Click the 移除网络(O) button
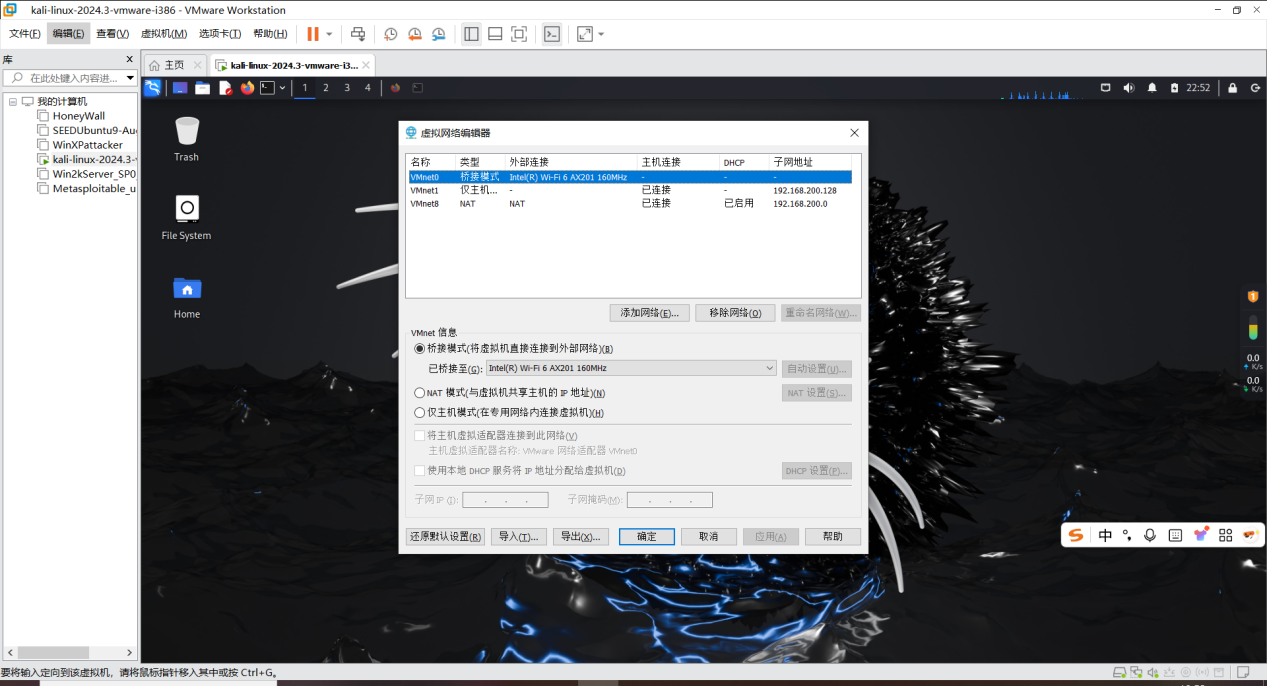This screenshot has width=1267, height=686. tap(735, 313)
